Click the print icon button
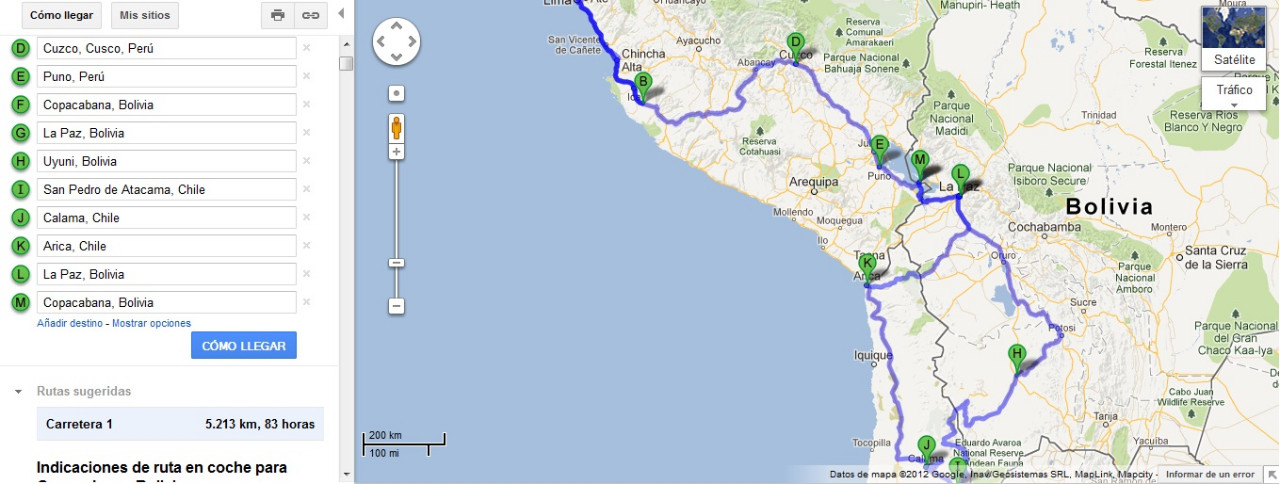This screenshot has width=1280, height=484. pyautogui.click(x=278, y=15)
